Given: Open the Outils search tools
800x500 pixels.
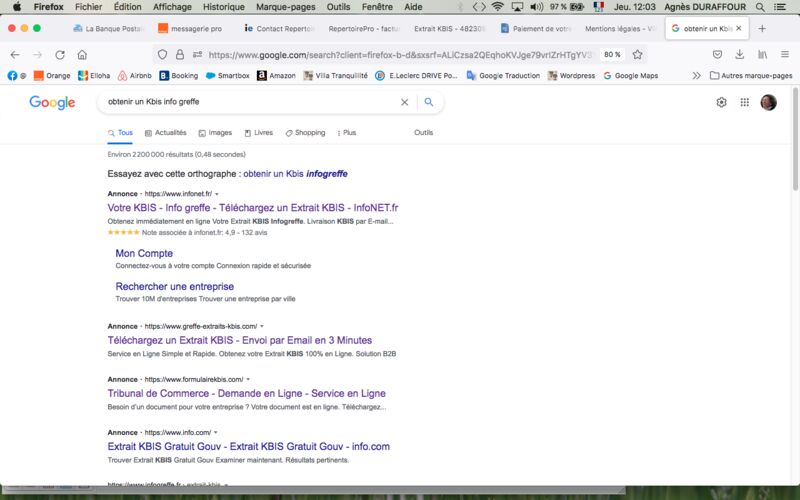Looking at the screenshot, I should click(x=423, y=133).
